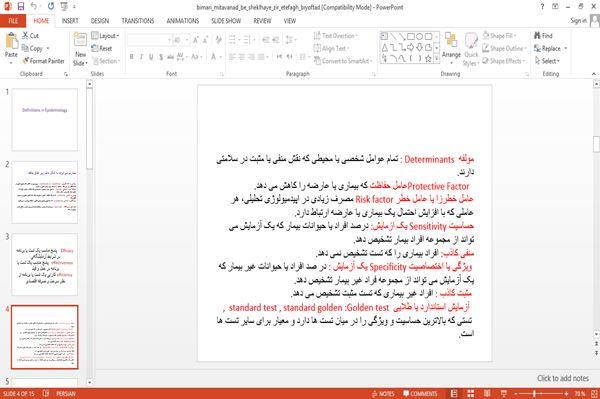Toggle Underline formatting

click(x=151, y=57)
